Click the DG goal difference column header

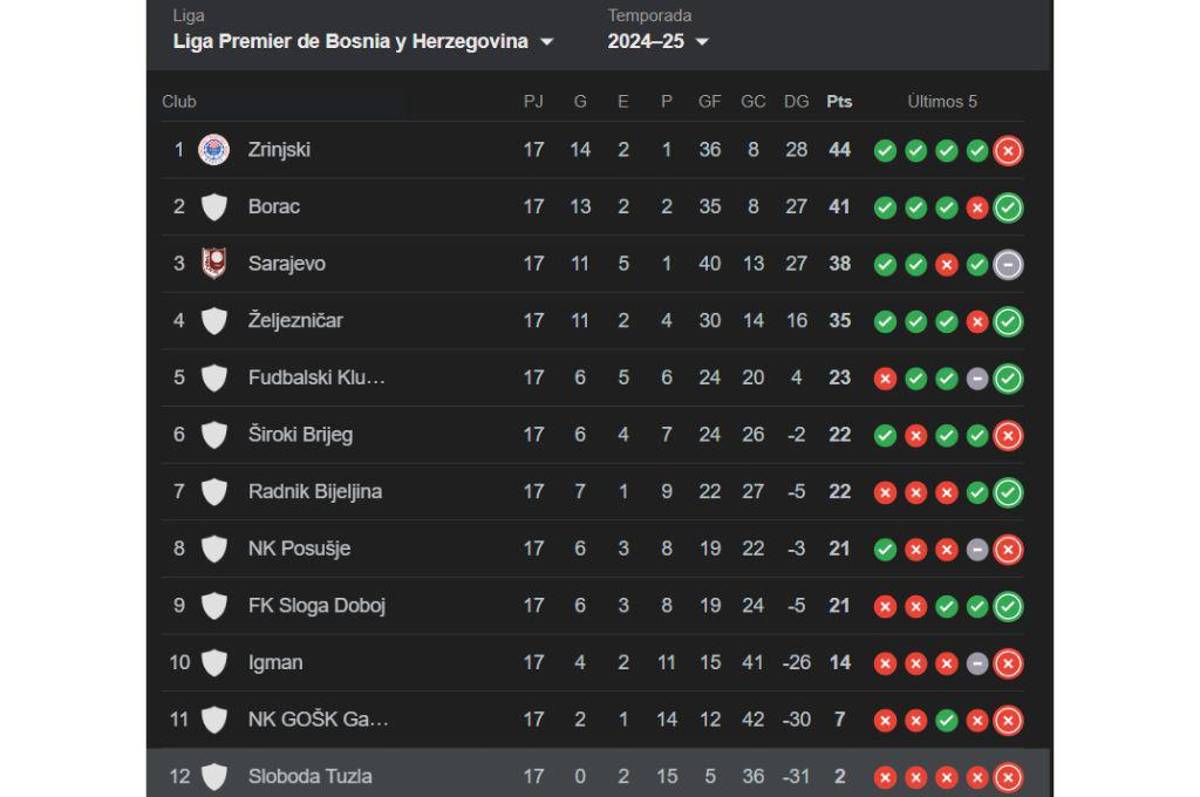[x=796, y=102]
